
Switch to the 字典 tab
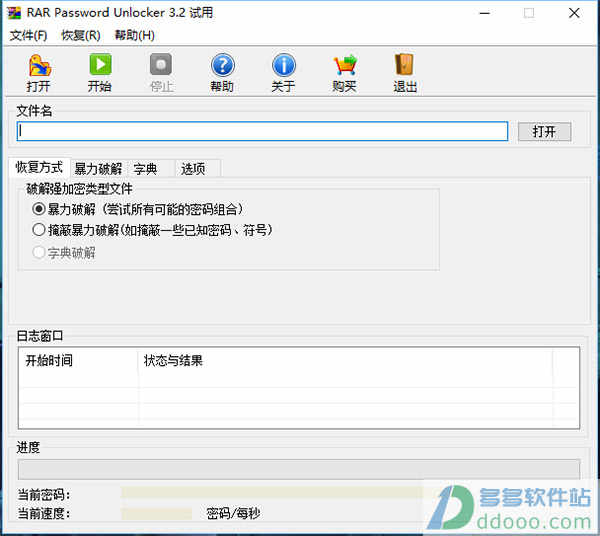point(151,169)
